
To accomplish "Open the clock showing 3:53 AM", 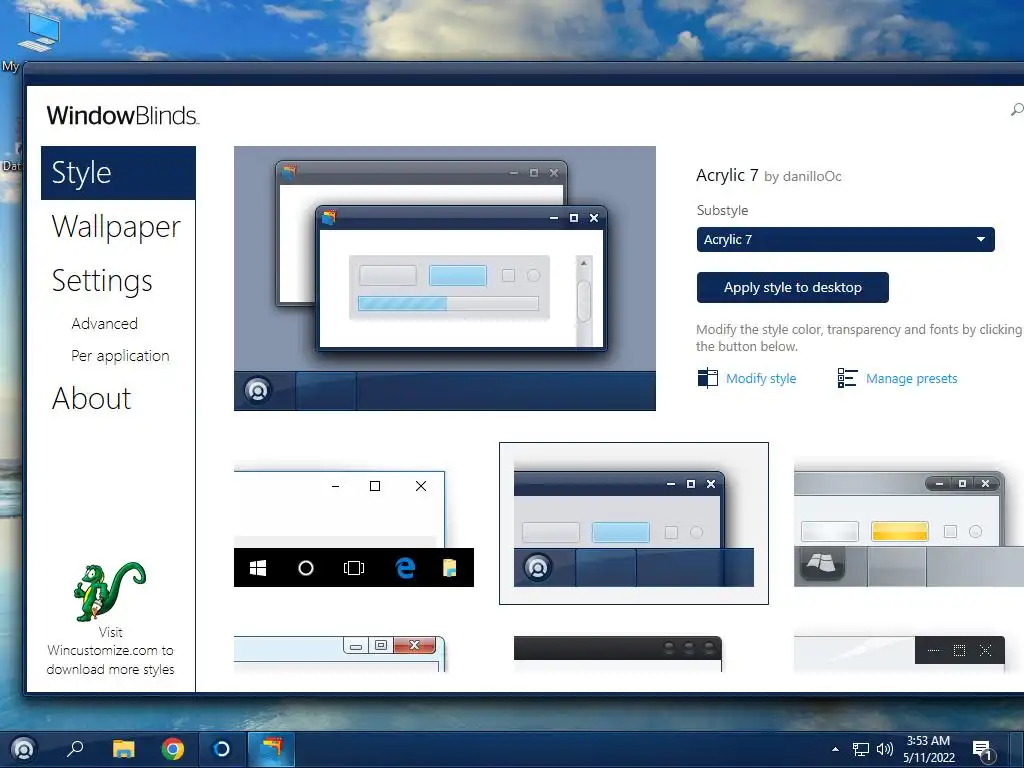I will tap(929, 749).
